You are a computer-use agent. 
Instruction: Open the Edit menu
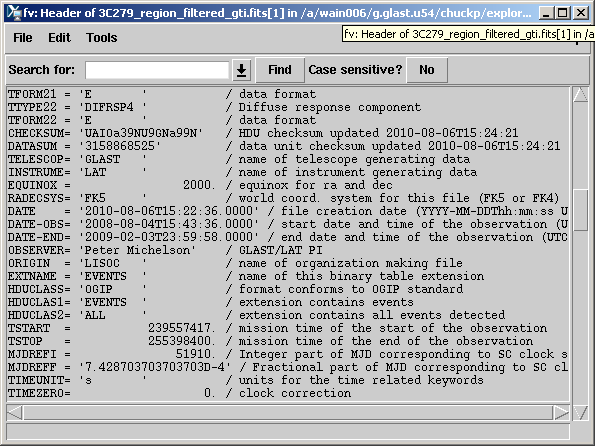(59, 38)
